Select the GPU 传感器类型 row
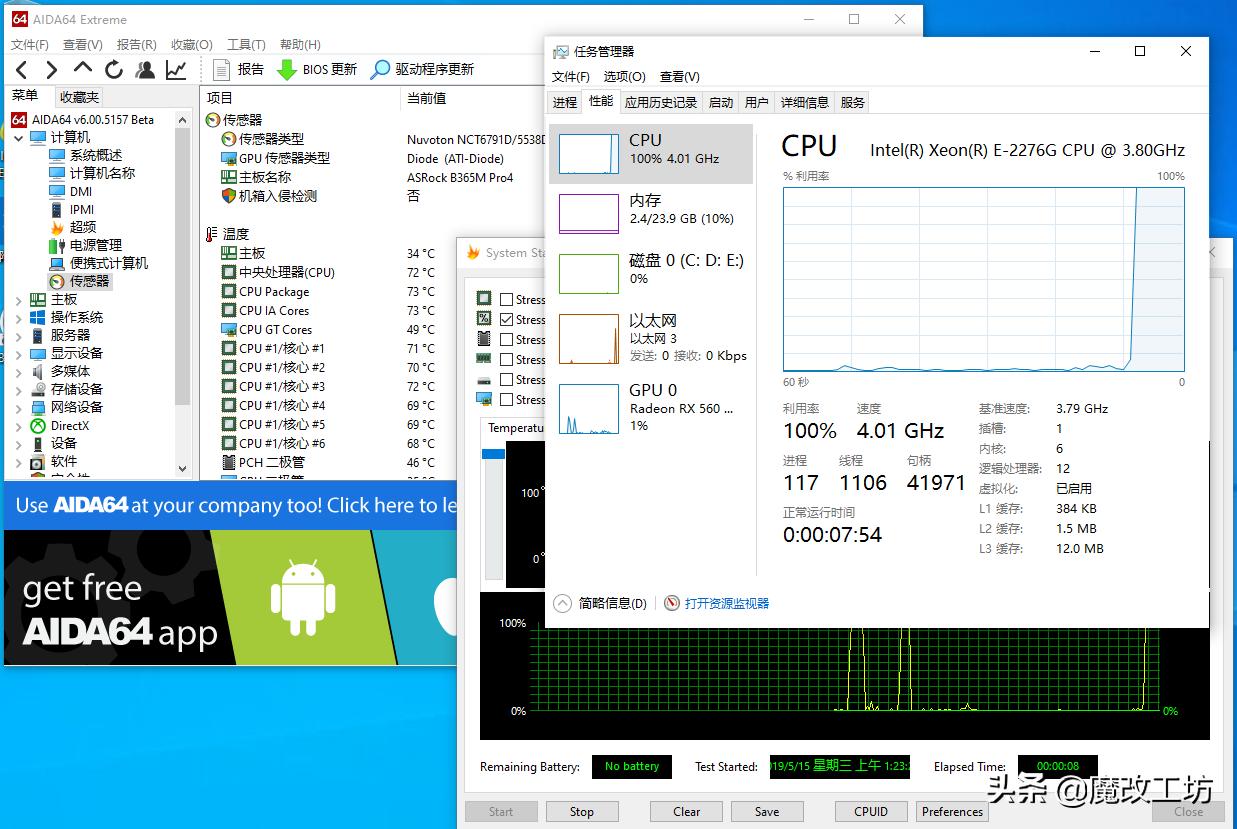This screenshot has width=1237, height=829. (x=275, y=158)
